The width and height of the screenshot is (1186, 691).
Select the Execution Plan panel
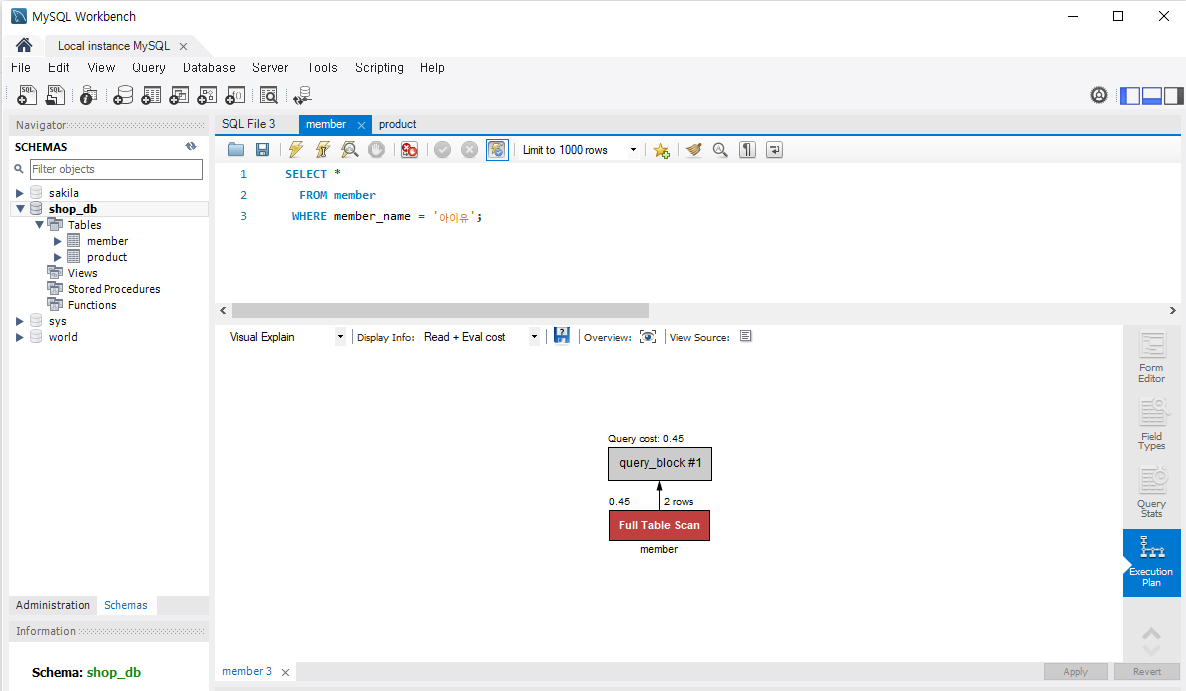1151,562
